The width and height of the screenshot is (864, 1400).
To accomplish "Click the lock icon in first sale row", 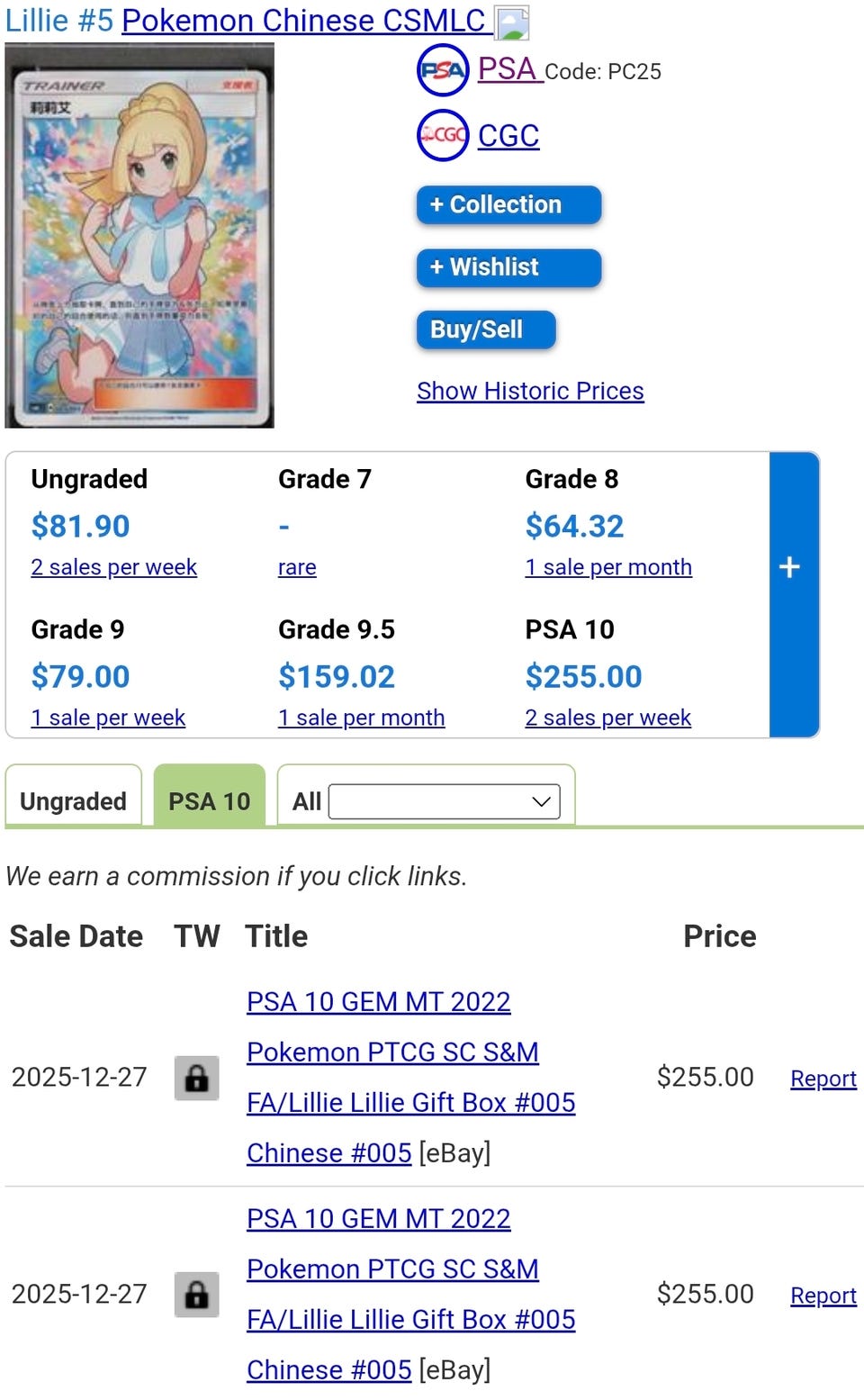I will pyautogui.click(x=196, y=1078).
